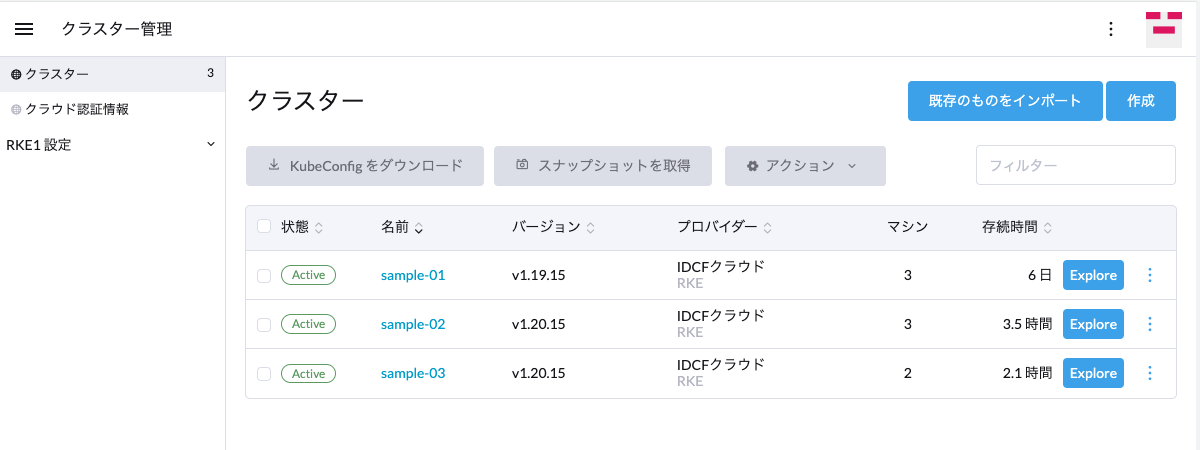This screenshot has height=450, width=1200.
Task: Check the box for sample-03 row
Action: point(264,373)
